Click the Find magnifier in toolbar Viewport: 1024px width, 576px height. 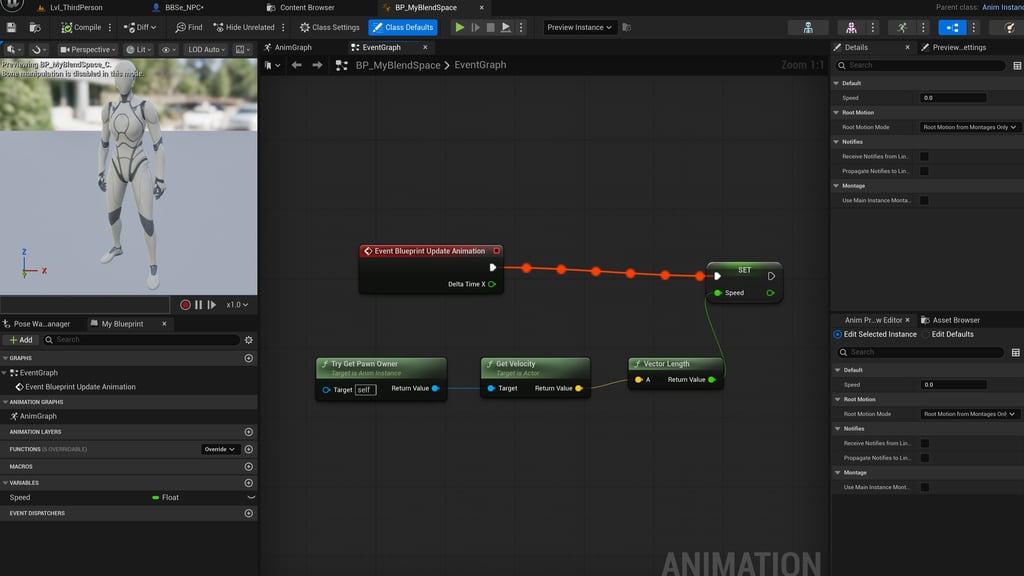coord(181,27)
